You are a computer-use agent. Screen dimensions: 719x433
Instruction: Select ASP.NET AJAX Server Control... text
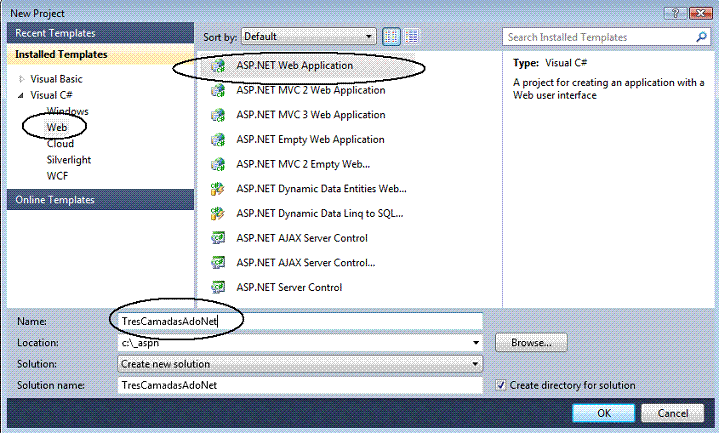(x=306, y=263)
